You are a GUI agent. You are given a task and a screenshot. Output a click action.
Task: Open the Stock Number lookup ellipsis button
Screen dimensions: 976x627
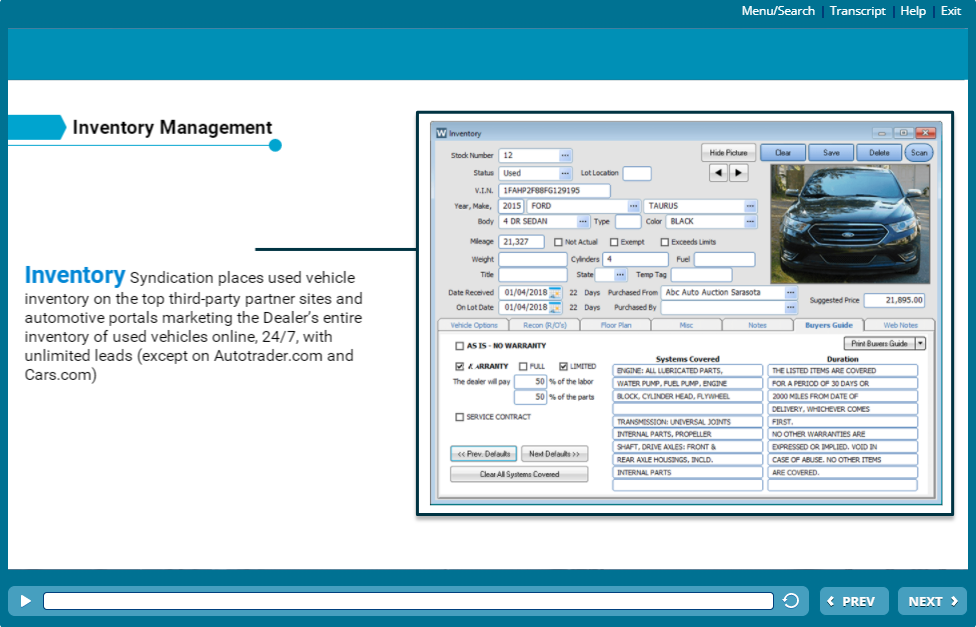[565, 156]
